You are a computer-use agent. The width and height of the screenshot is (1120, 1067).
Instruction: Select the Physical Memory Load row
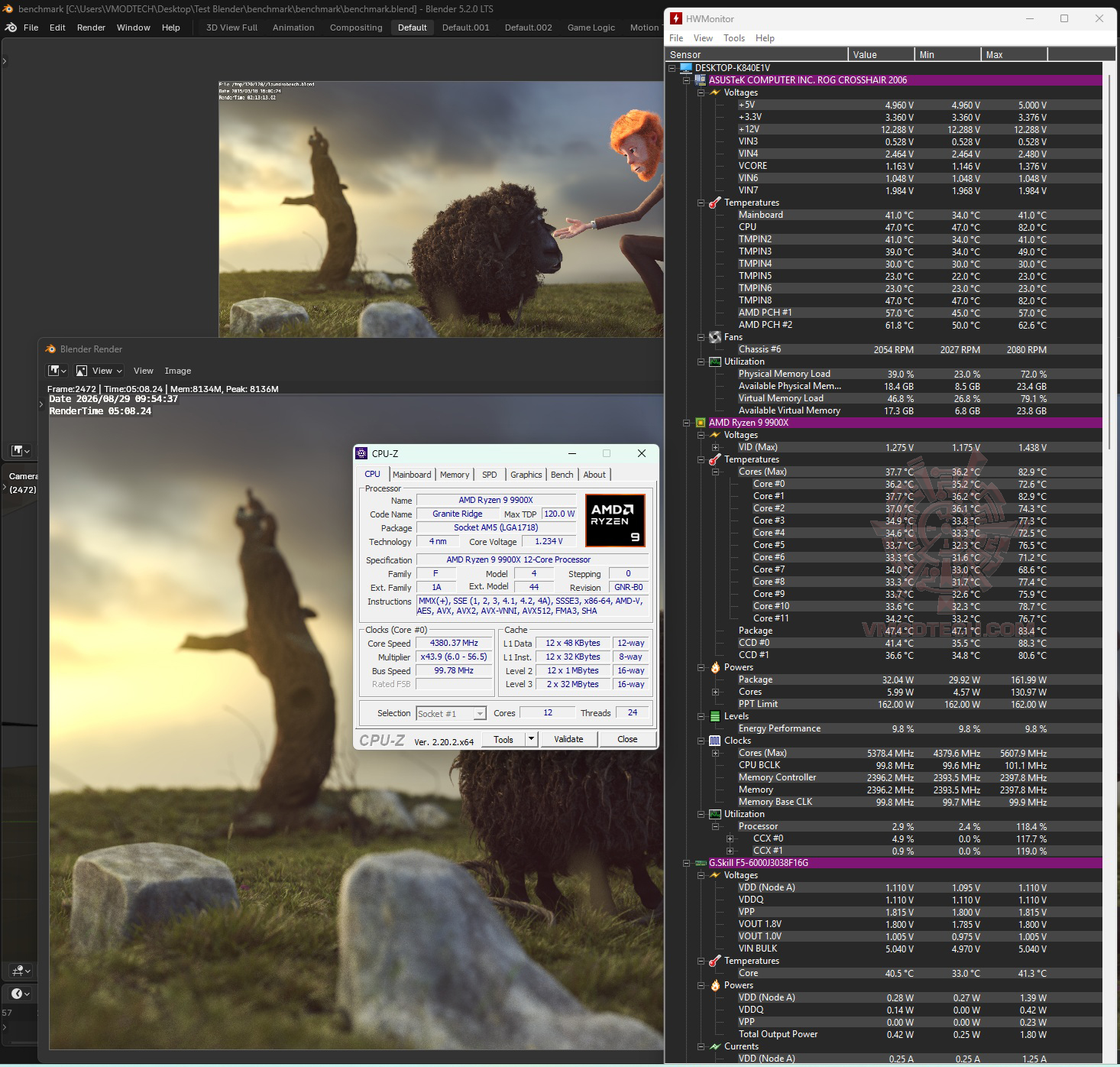pos(885,374)
